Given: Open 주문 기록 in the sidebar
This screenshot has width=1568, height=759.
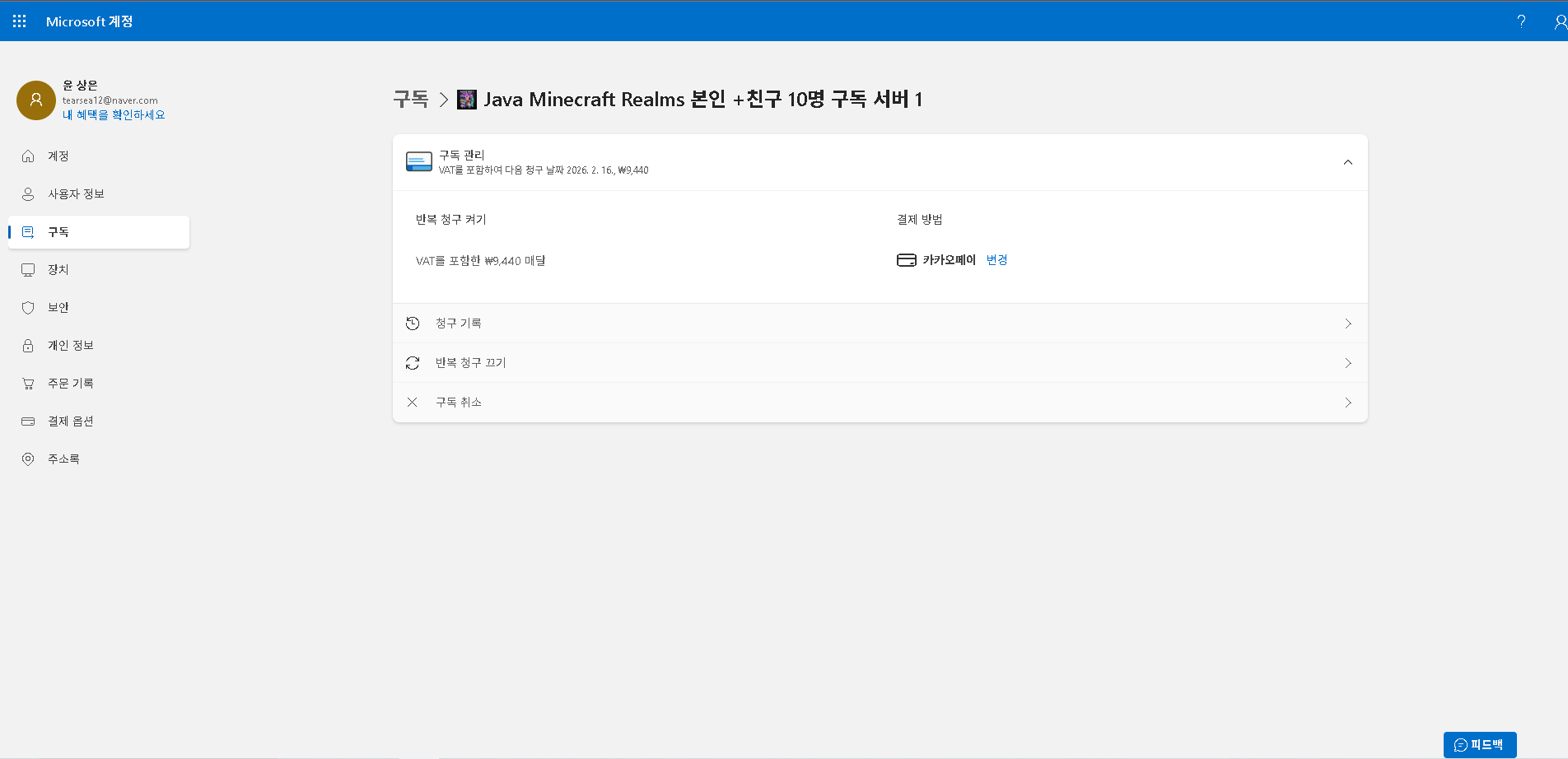Looking at the screenshot, I should click(x=99, y=384).
